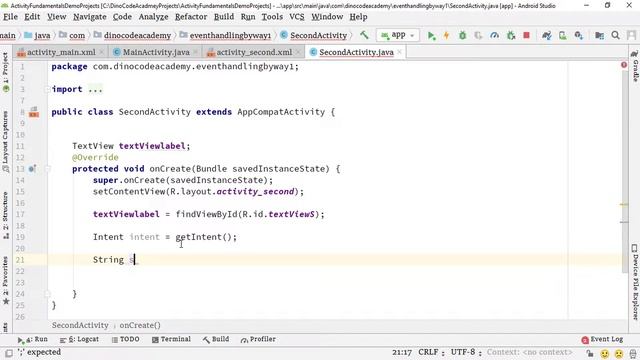Open the Code menu

(x=122, y=17)
